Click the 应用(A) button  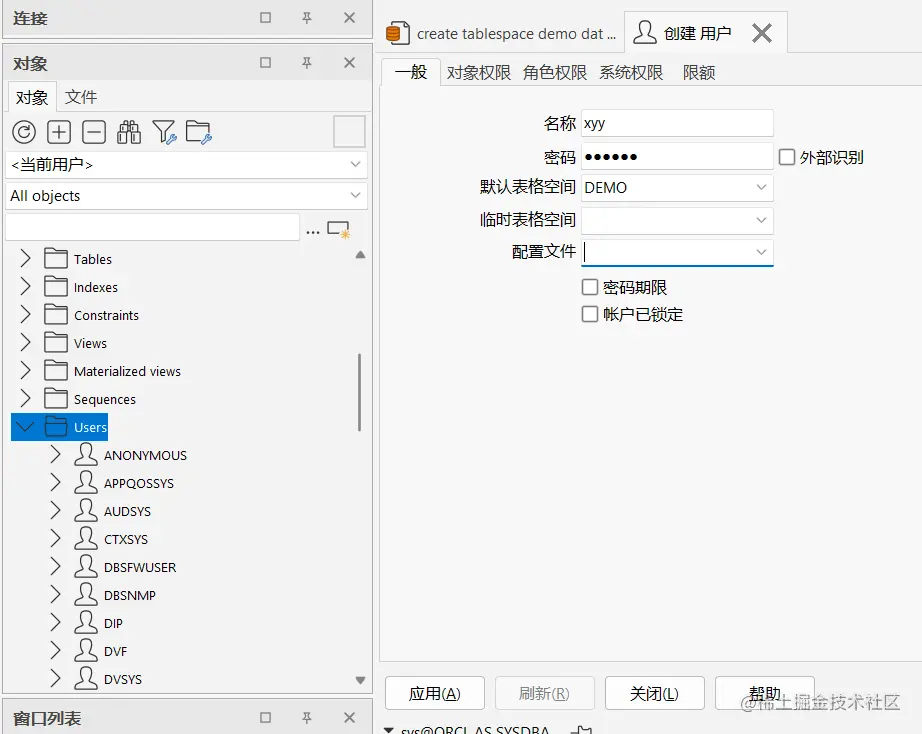(x=435, y=693)
